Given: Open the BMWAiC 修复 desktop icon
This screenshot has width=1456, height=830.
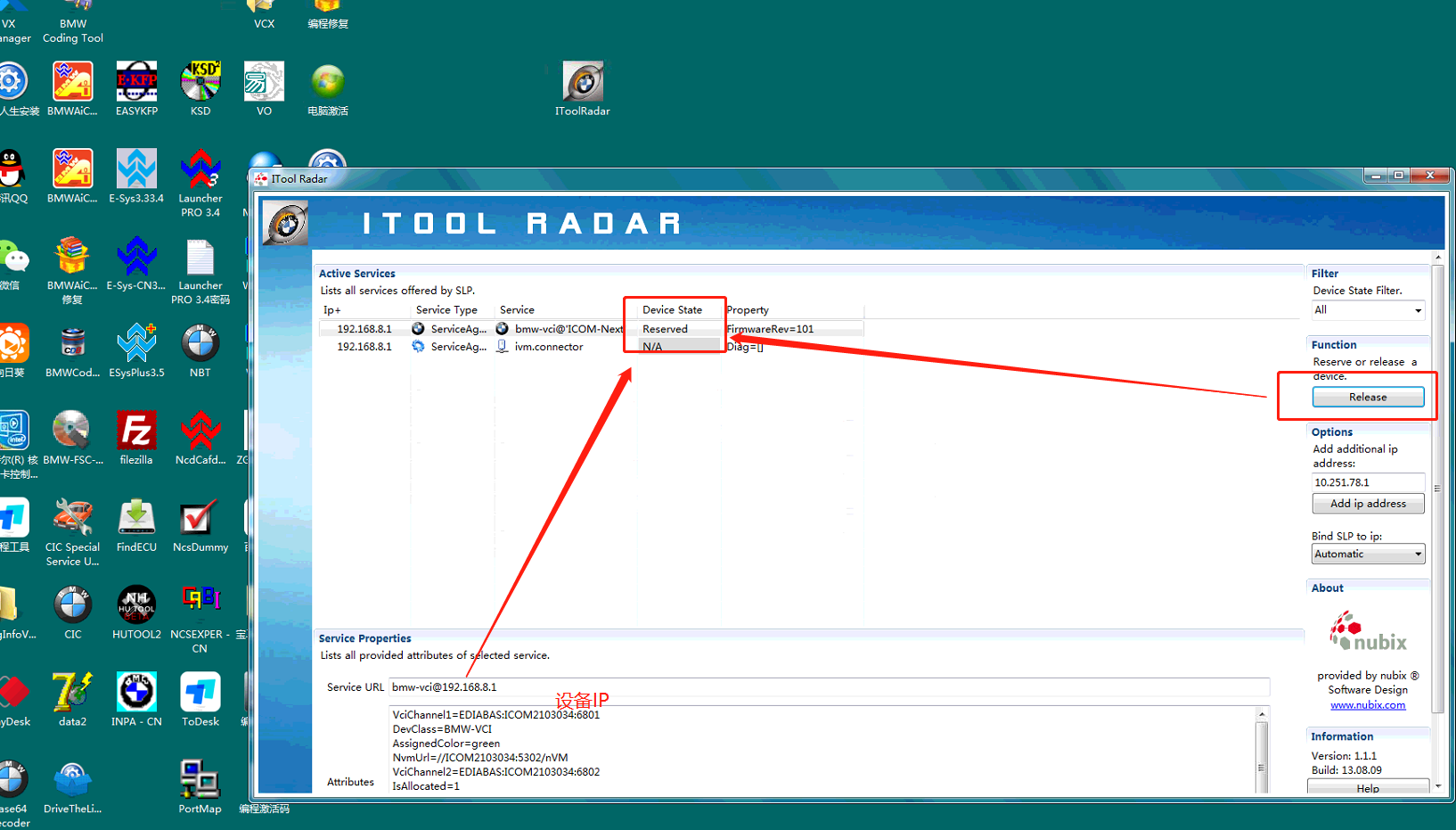Looking at the screenshot, I should (72, 271).
